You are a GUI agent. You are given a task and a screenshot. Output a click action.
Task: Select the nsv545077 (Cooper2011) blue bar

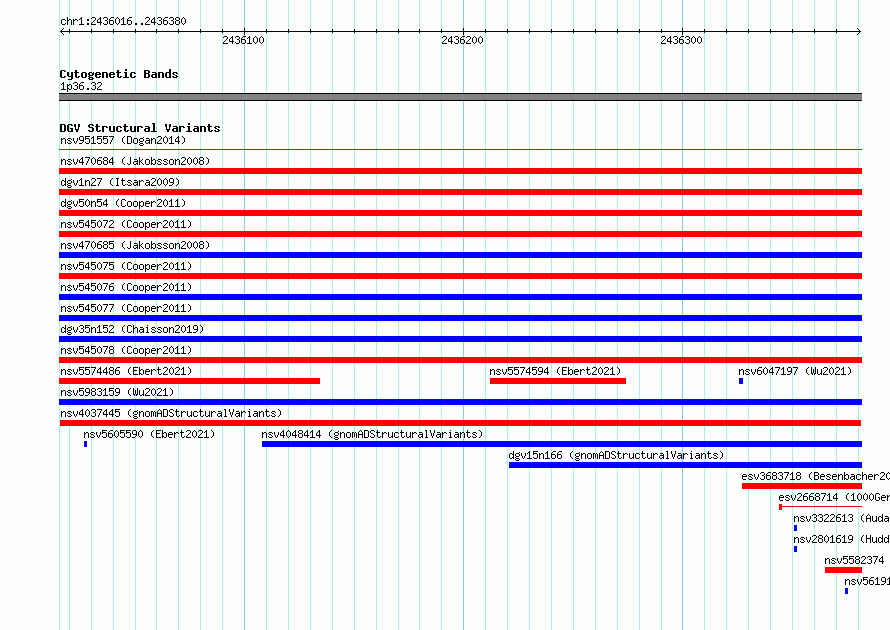coord(460,318)
